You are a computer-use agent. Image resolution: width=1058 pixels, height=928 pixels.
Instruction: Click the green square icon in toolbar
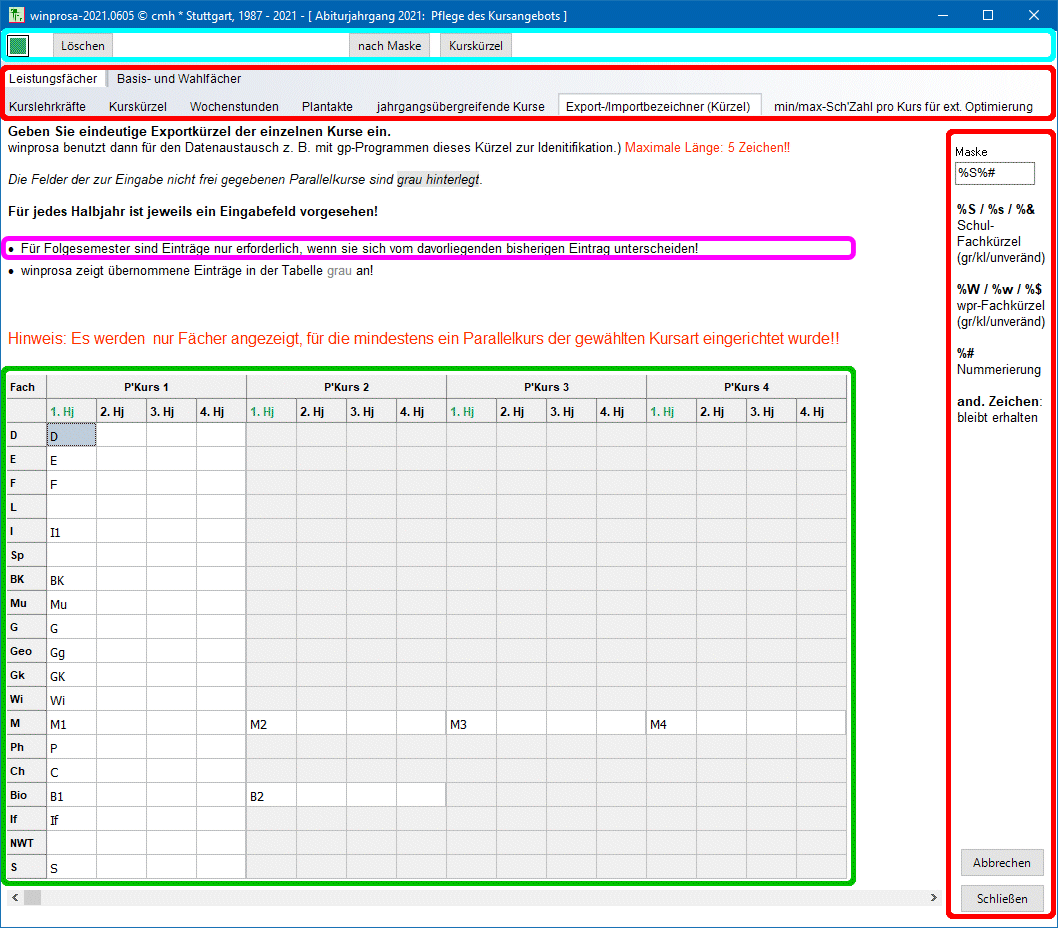click(x=18, y=46)
